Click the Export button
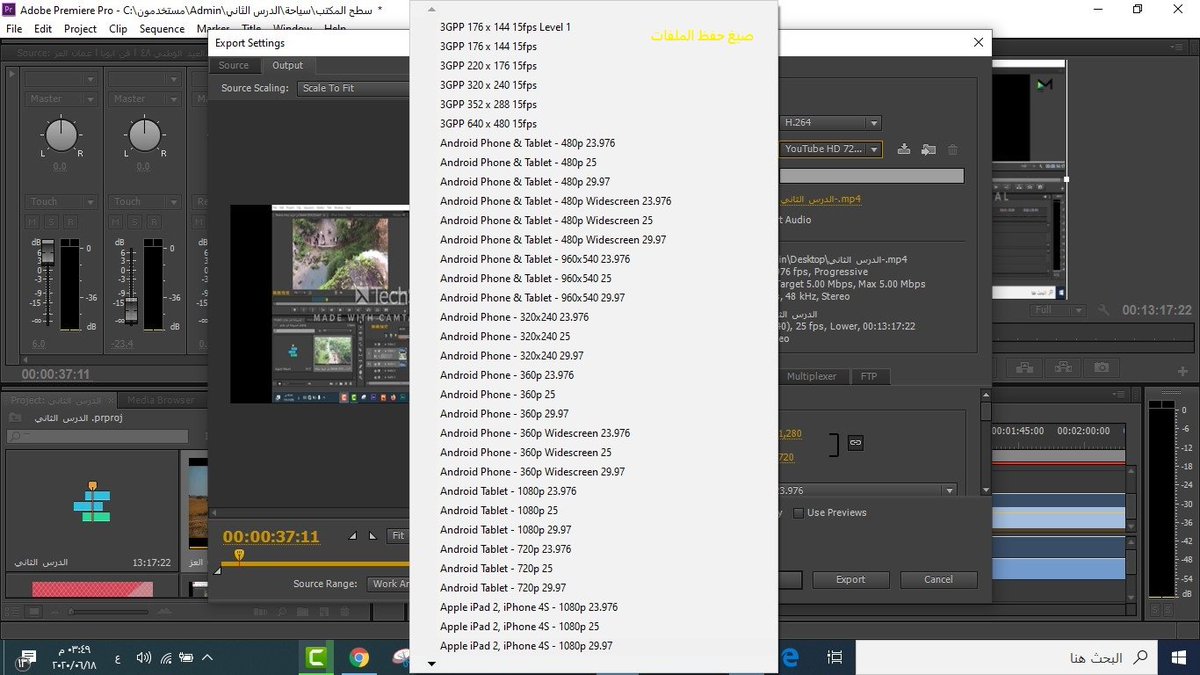This screenshot has height=675, width=1200. 851,579
